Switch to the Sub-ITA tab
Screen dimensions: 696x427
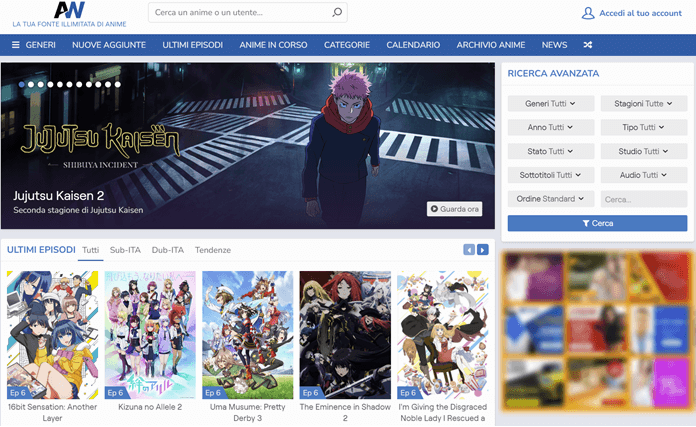[x=125, y=250]
